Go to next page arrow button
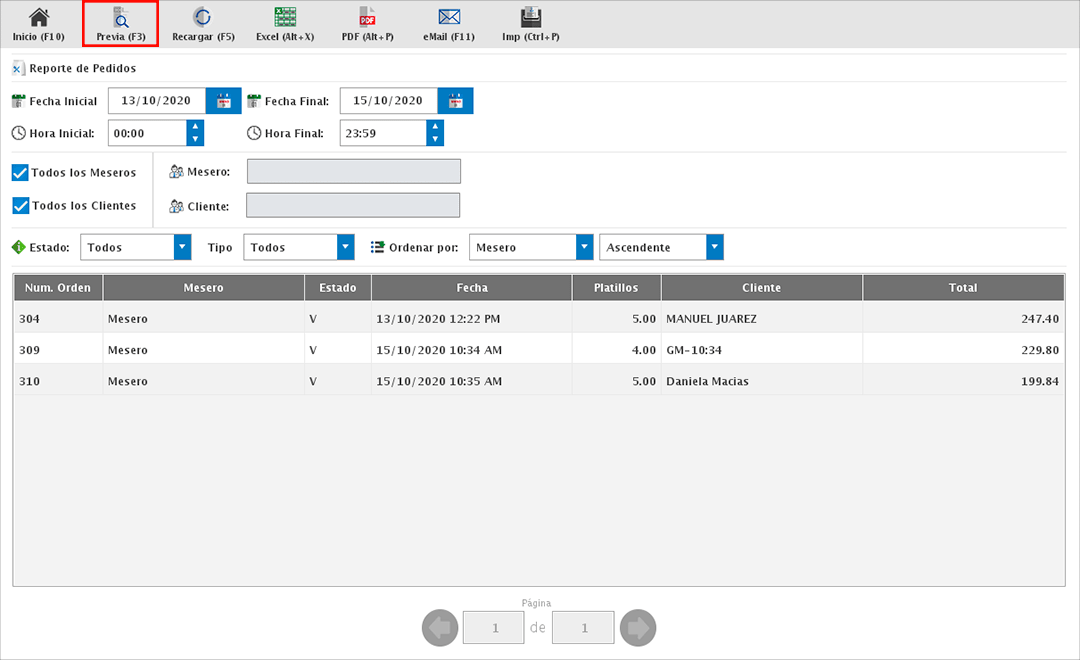 point(637,628)
